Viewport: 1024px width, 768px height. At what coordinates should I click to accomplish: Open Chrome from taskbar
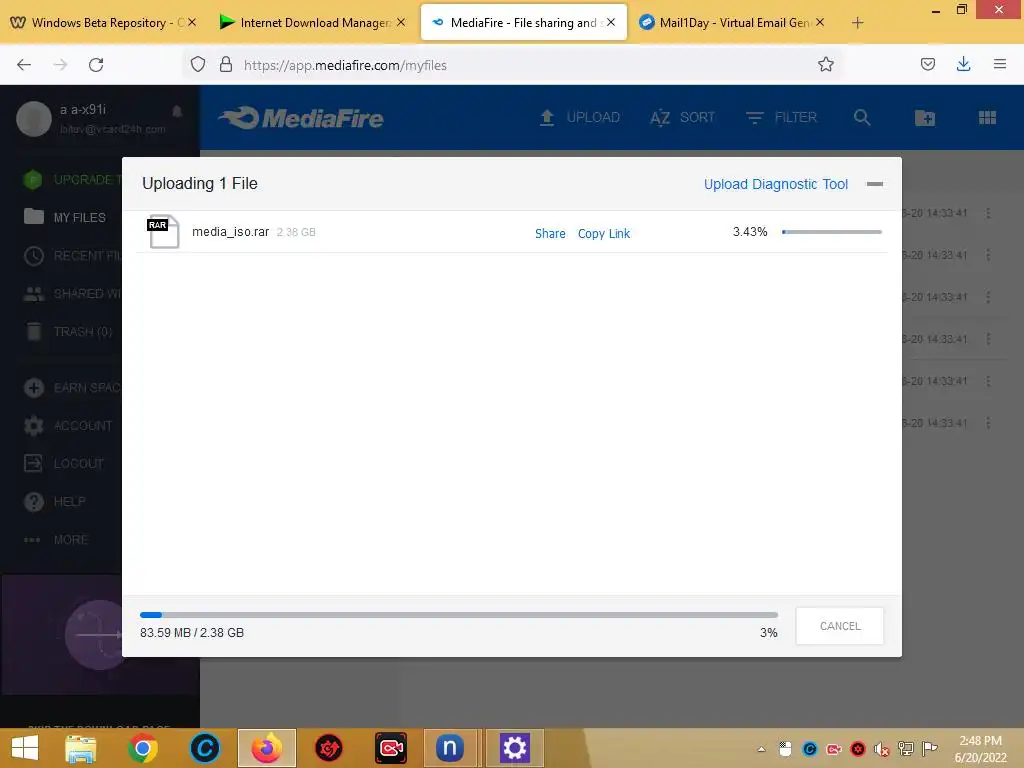pos(142,748)
